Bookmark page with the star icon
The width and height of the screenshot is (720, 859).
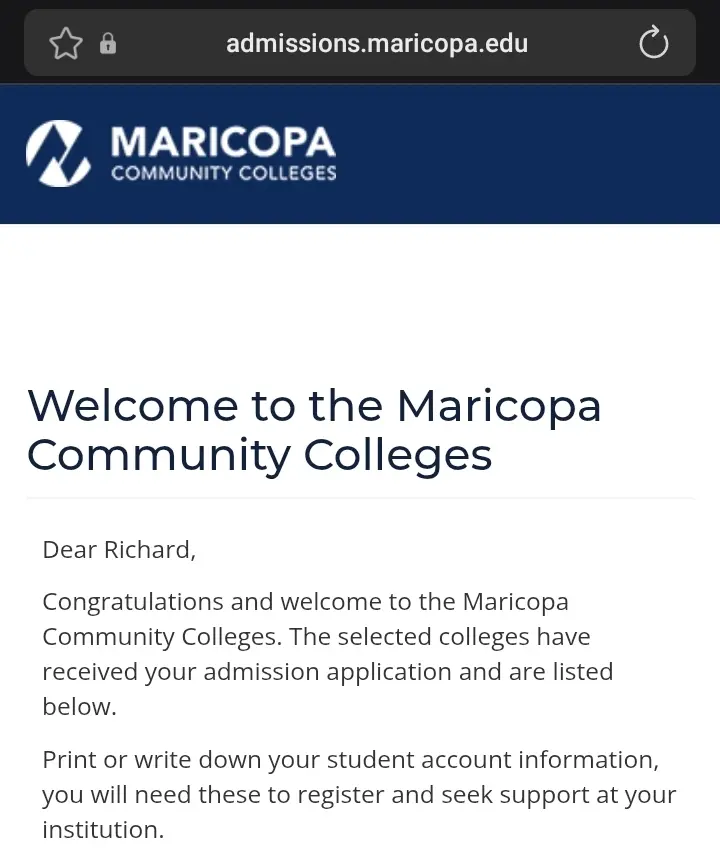pyautogui.click(x=66, y=43)
